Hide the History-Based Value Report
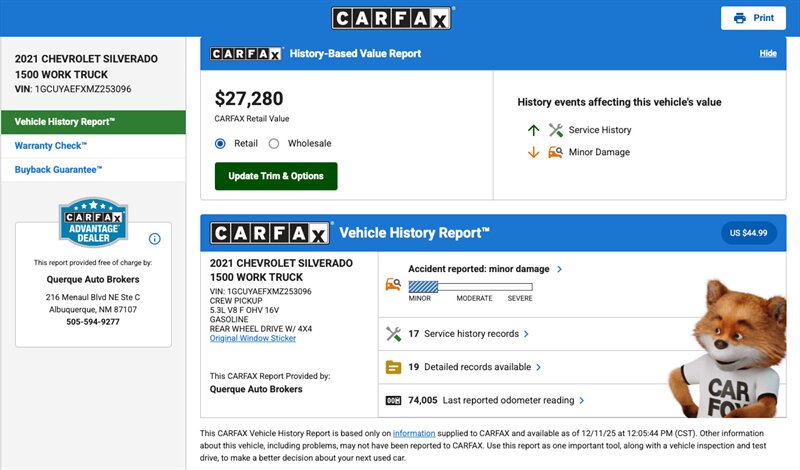Screen dimensions: 800x470 768,53
